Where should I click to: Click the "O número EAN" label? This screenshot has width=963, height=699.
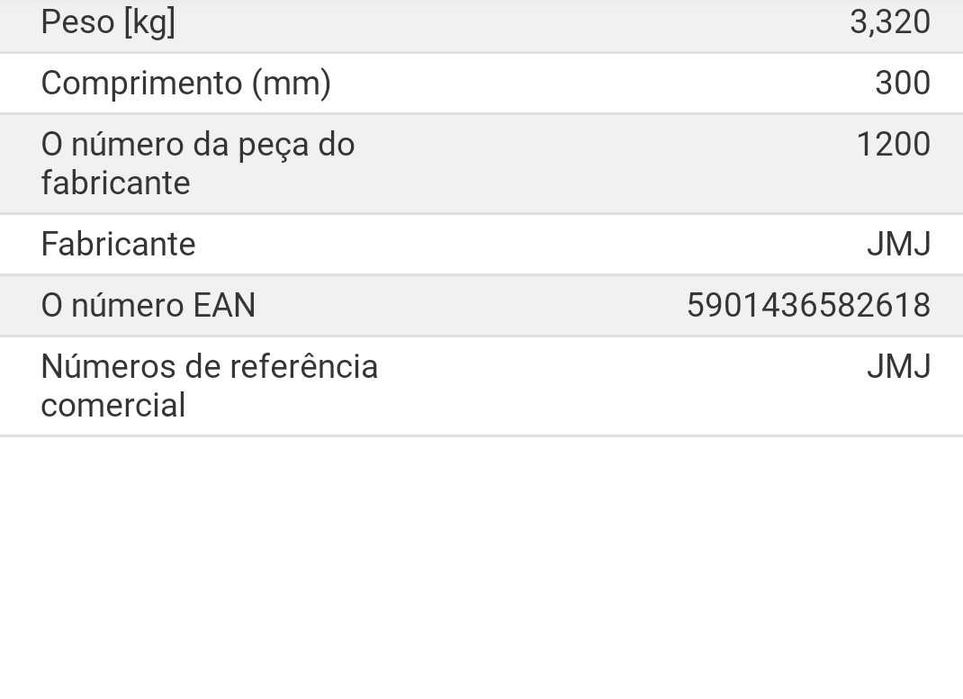click(x=148, y=305)
